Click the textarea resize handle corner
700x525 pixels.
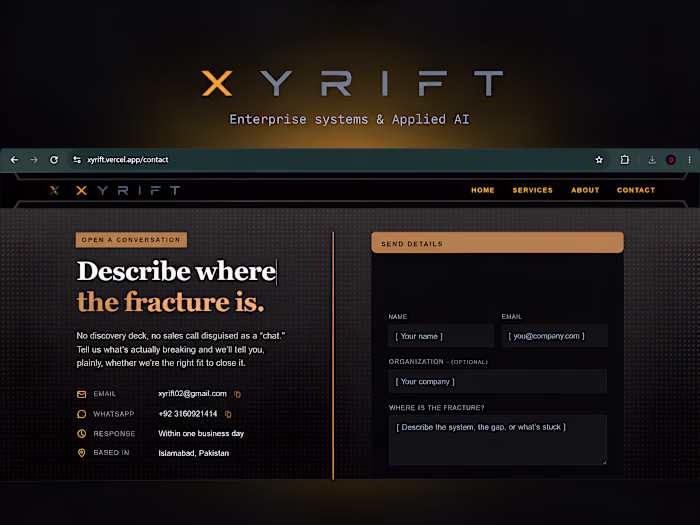tap(604, 462)
